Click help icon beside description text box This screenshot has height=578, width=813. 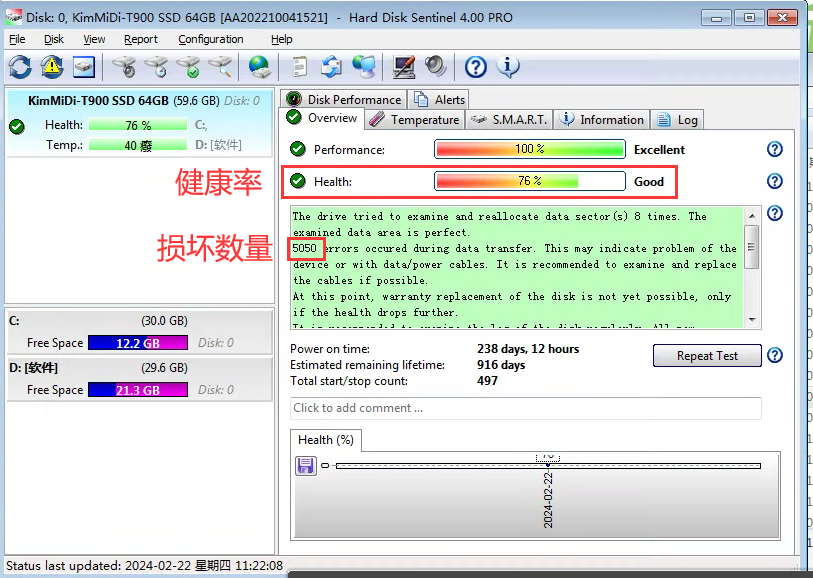[x=775, y=213]
